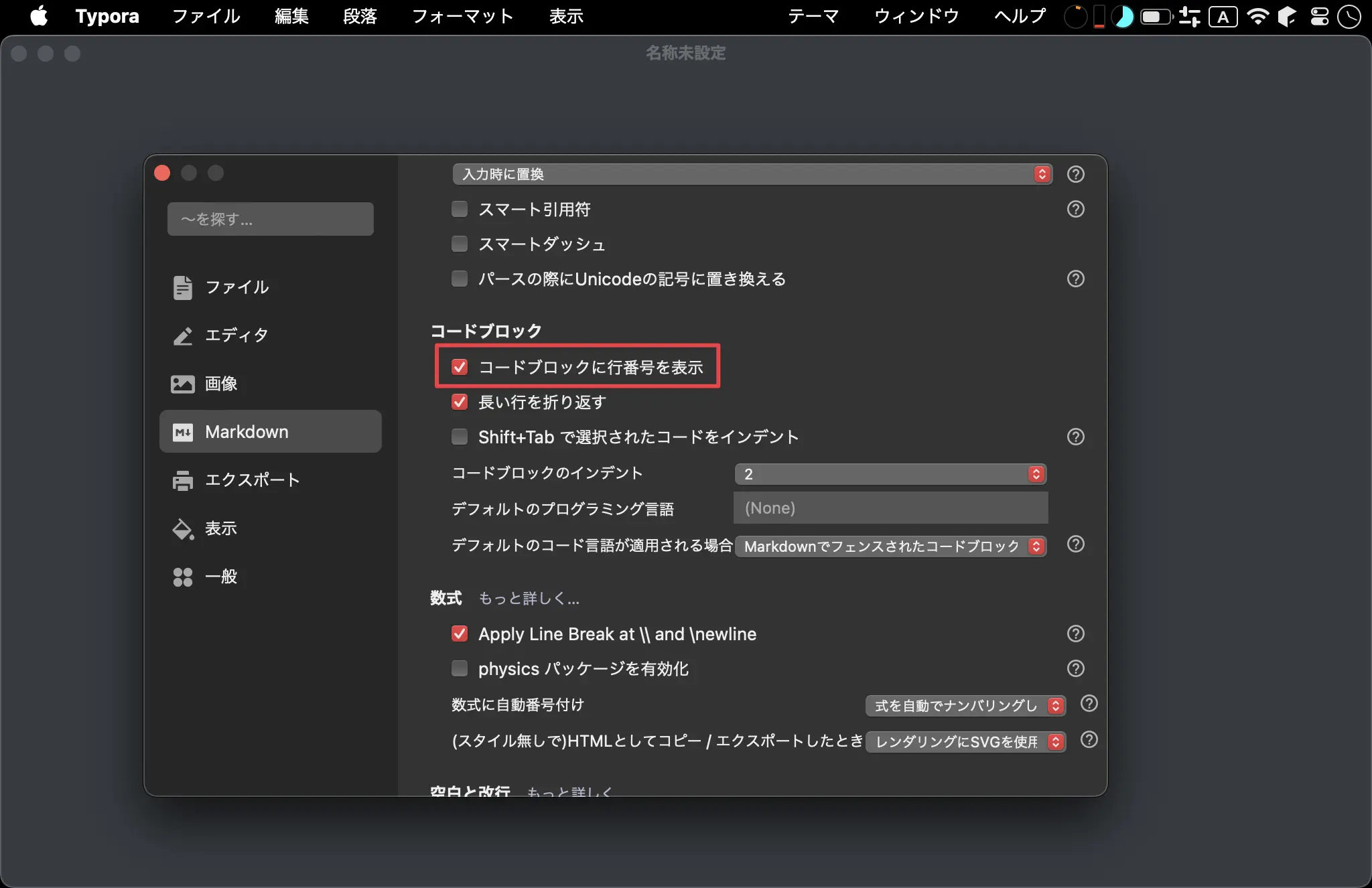The width and height of the screenshot is (1372, 888).
Task: Open the 表示 preferences section in sidebar
Action: click(x=271, y=528)
